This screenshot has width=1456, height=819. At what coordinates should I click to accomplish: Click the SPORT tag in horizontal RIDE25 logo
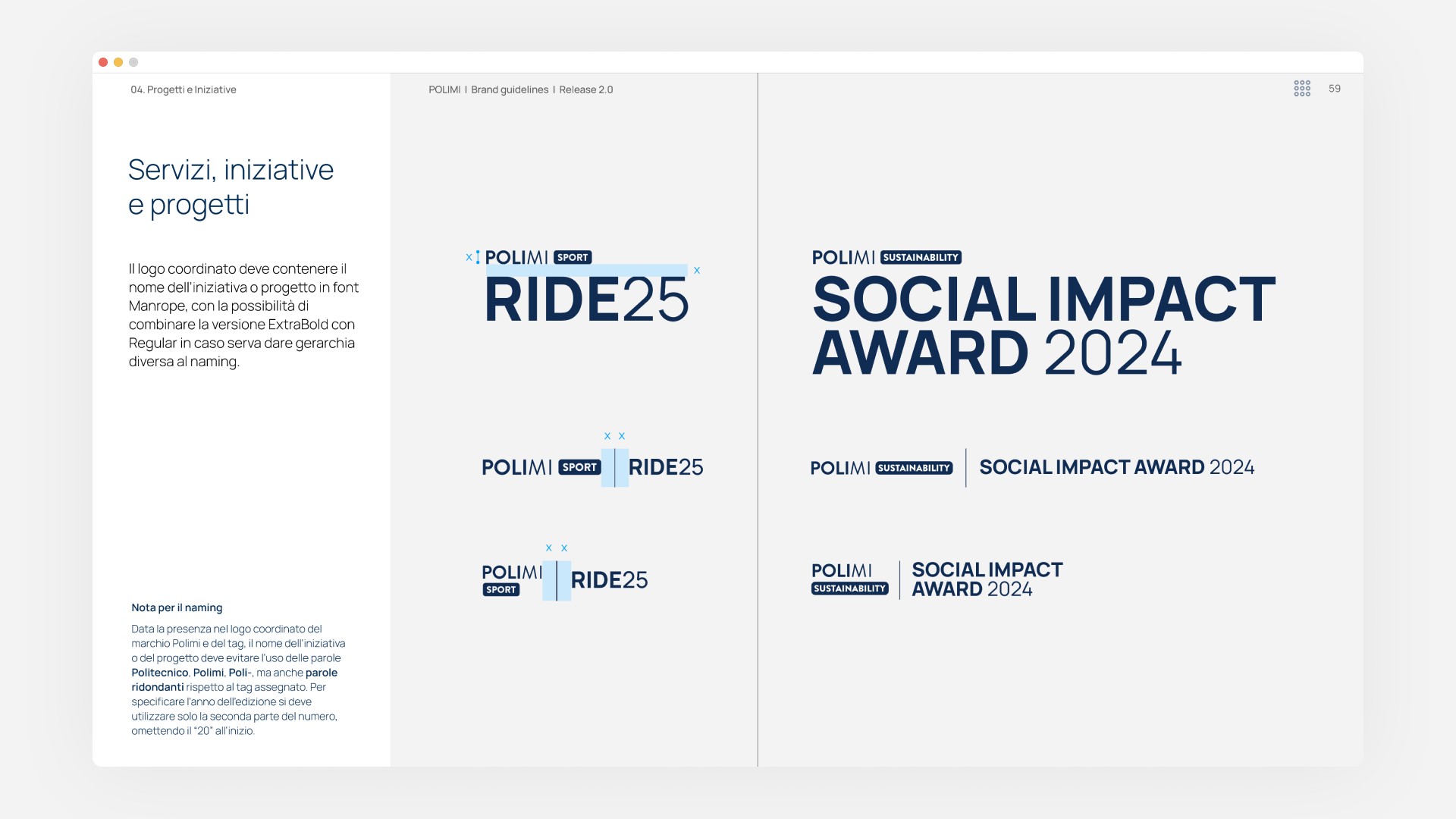click(x=579, y=467)
